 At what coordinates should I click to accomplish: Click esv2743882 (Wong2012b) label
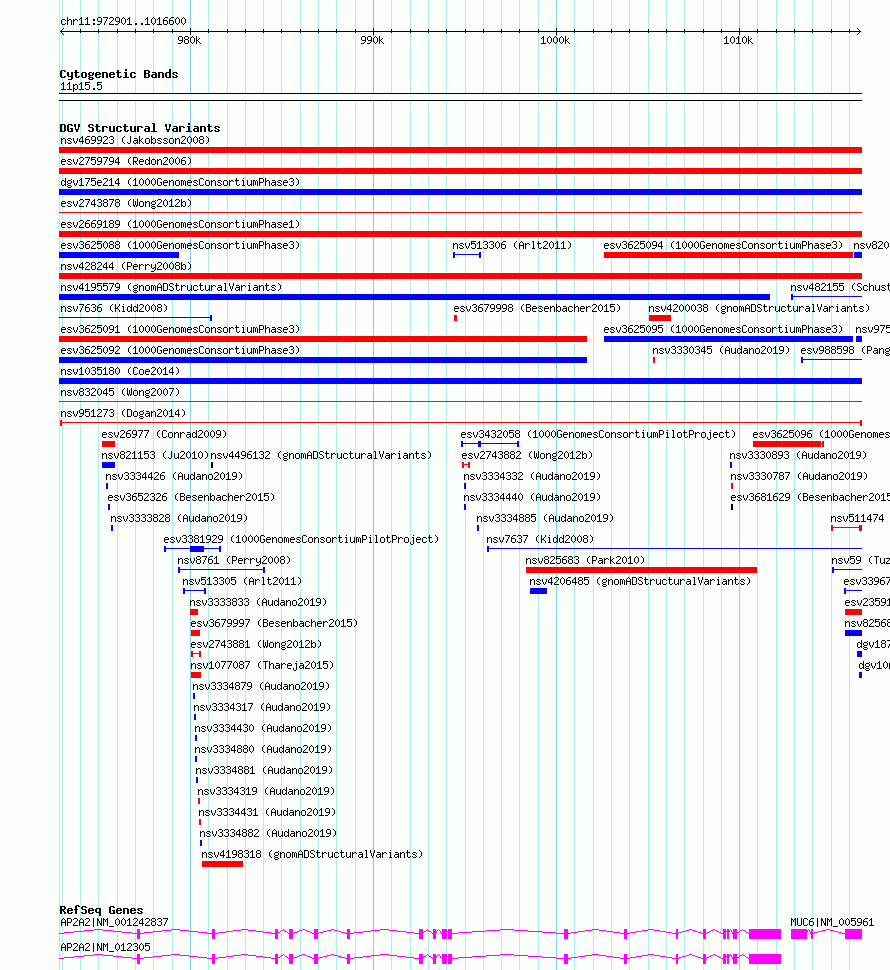pos(527,456)
